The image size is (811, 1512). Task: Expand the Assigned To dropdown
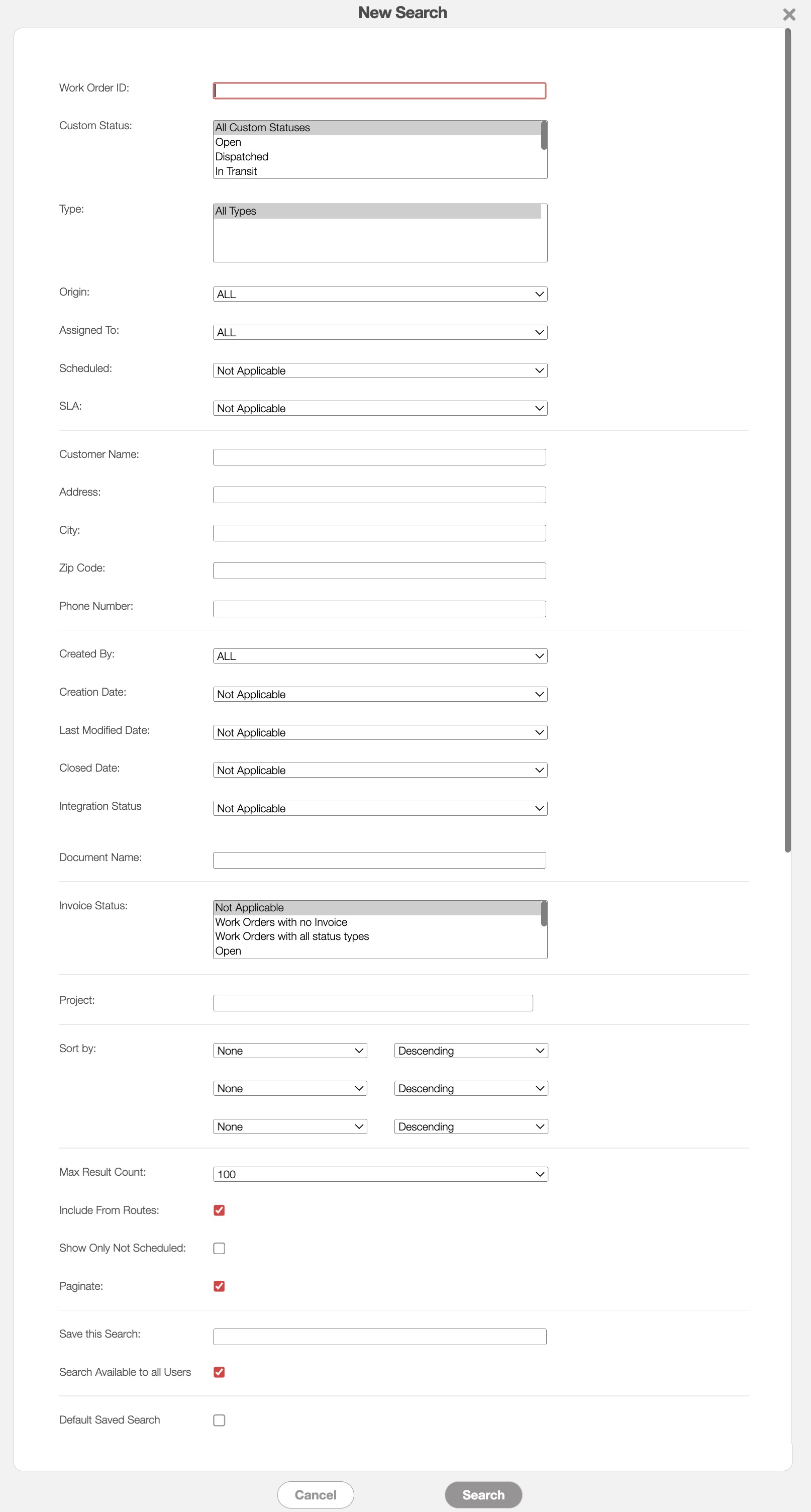[x=380, y=332]
